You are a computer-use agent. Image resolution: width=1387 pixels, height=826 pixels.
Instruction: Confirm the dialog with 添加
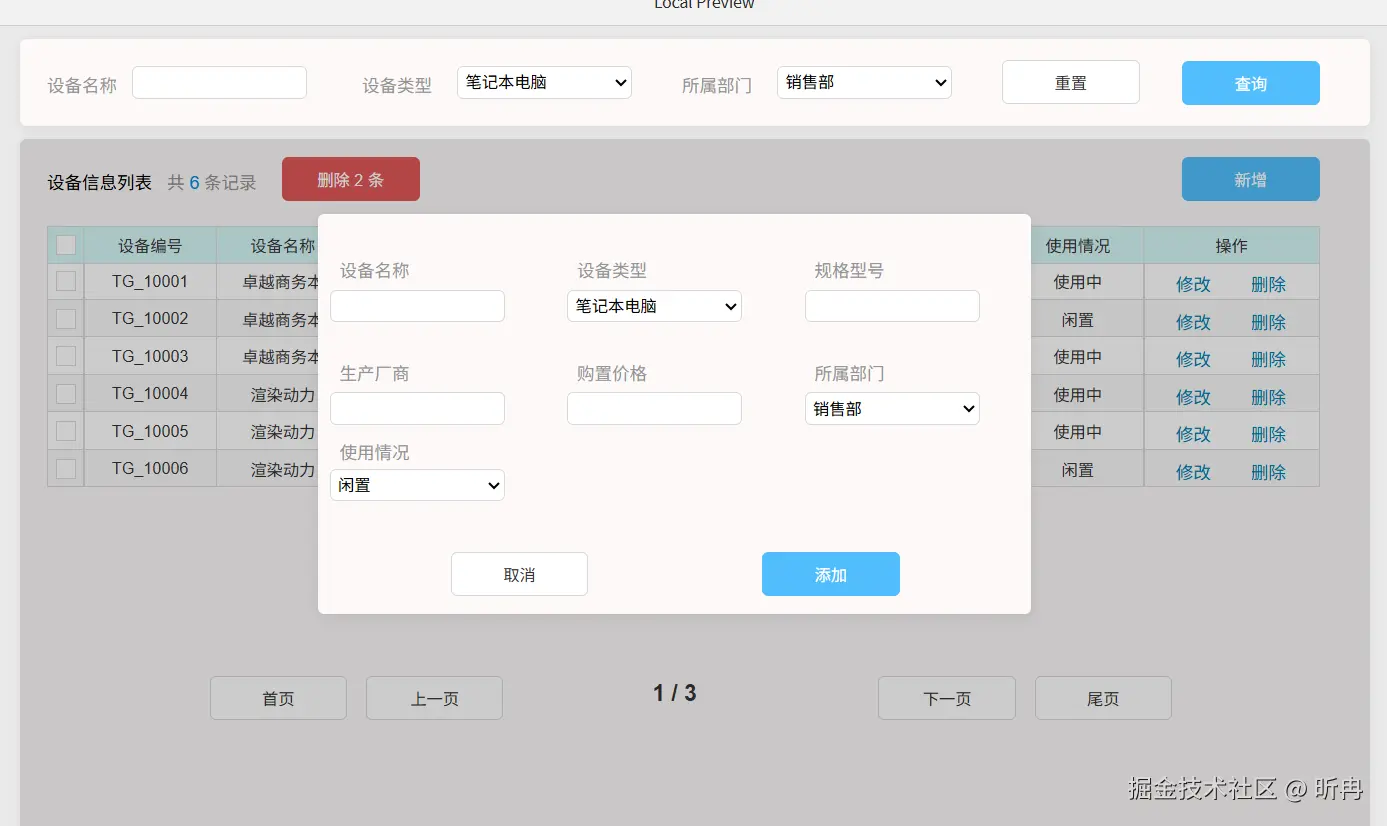click(831, 574)
